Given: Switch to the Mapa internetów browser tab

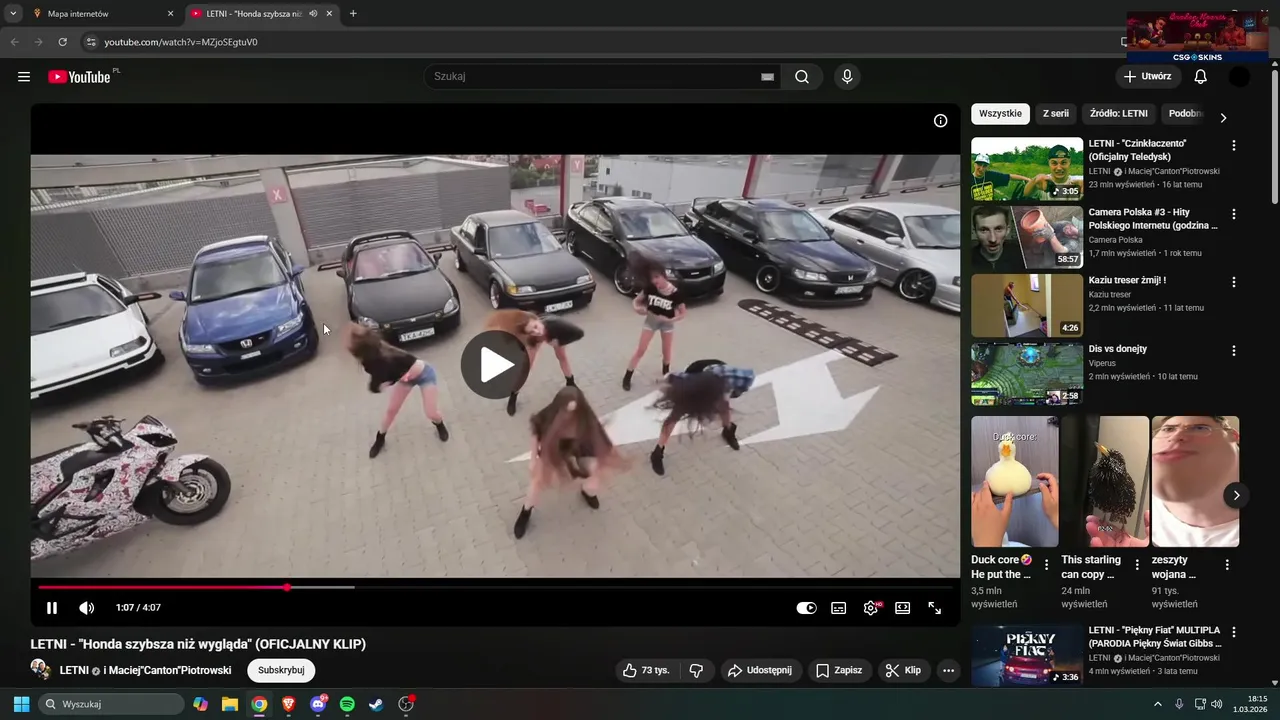Looking at the screenshot, I should [102, 14].
